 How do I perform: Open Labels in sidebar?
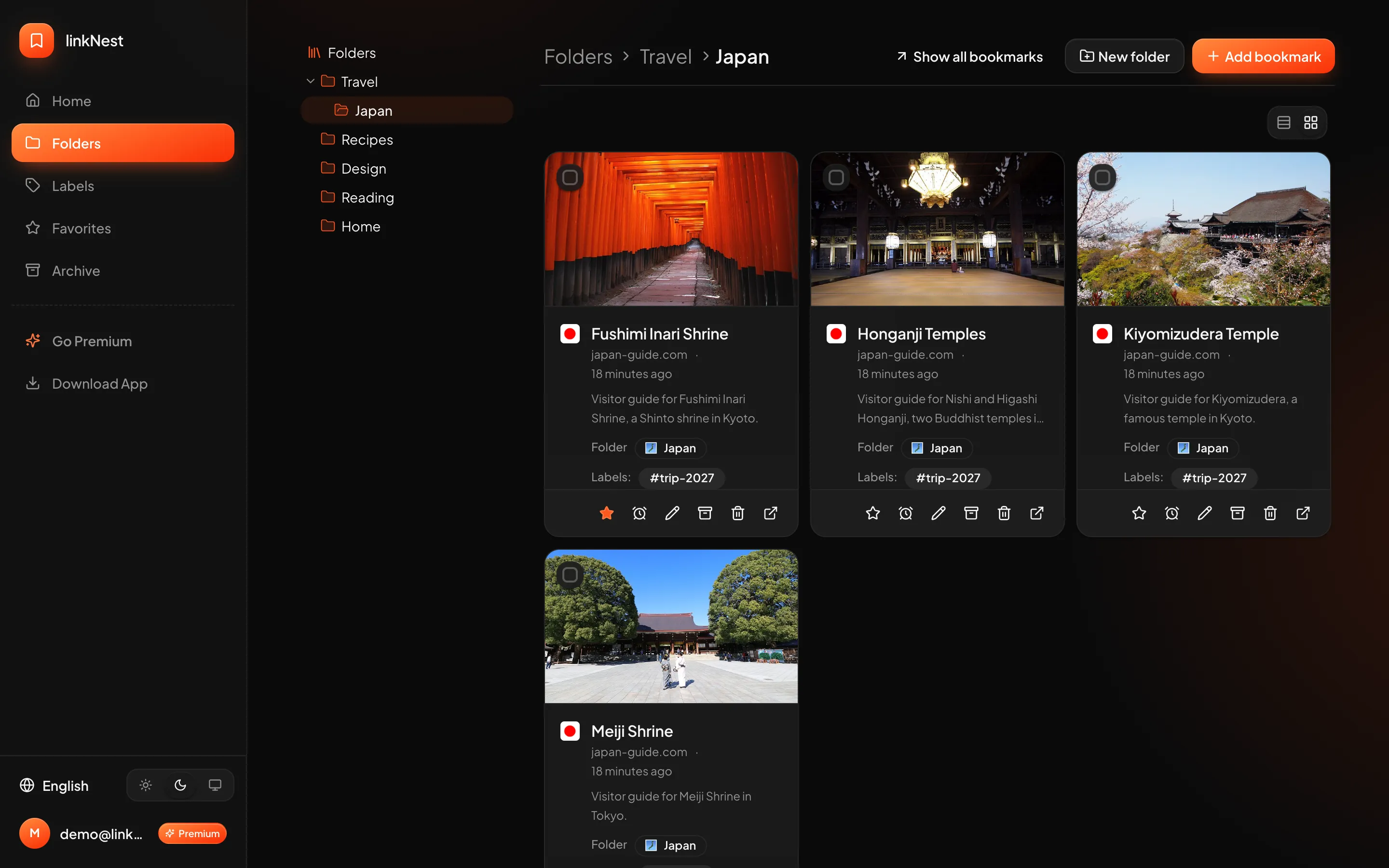[123, 186]
